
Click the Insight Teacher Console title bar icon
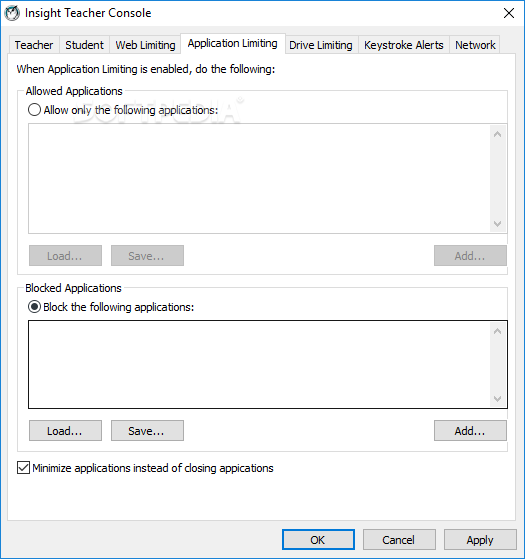(12, 13)
